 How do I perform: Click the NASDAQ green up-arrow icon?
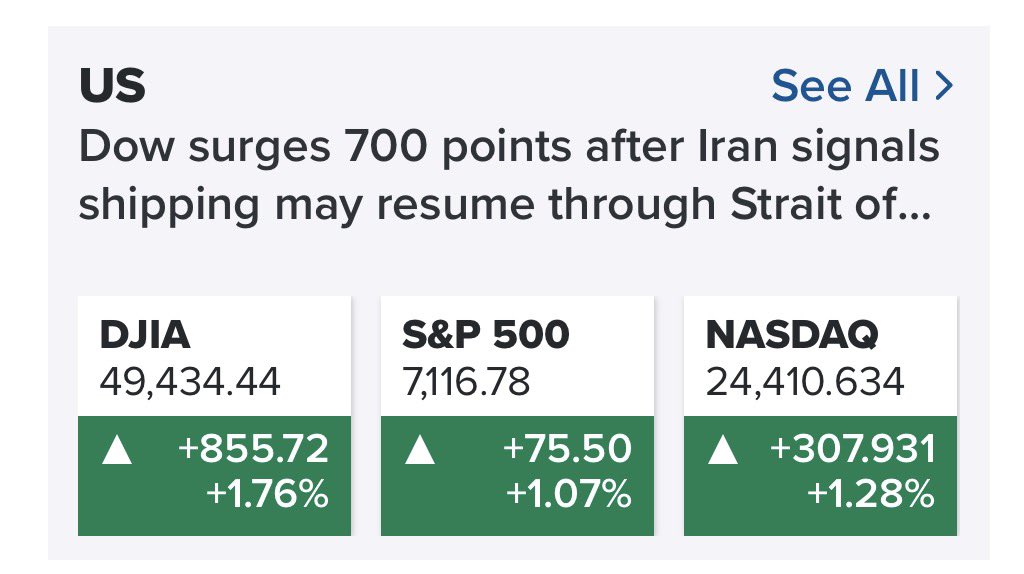[x=725, y=451]
